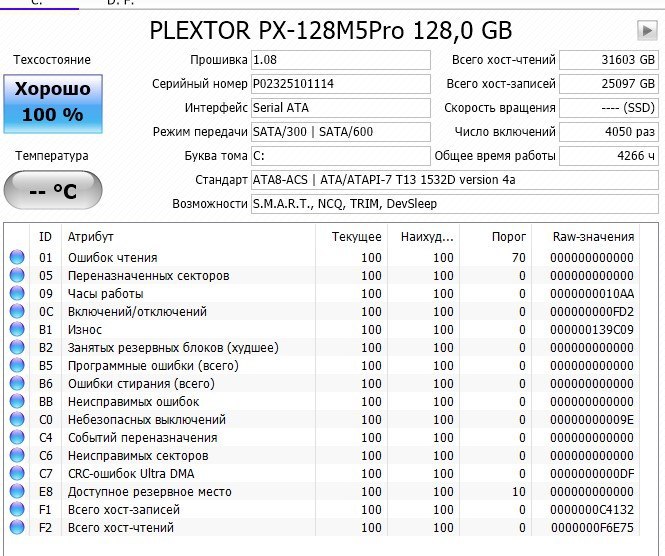This screenshot has width=665, height=556.
Task: Click threshold value 10 in row E8
Action: pos(518,492)
